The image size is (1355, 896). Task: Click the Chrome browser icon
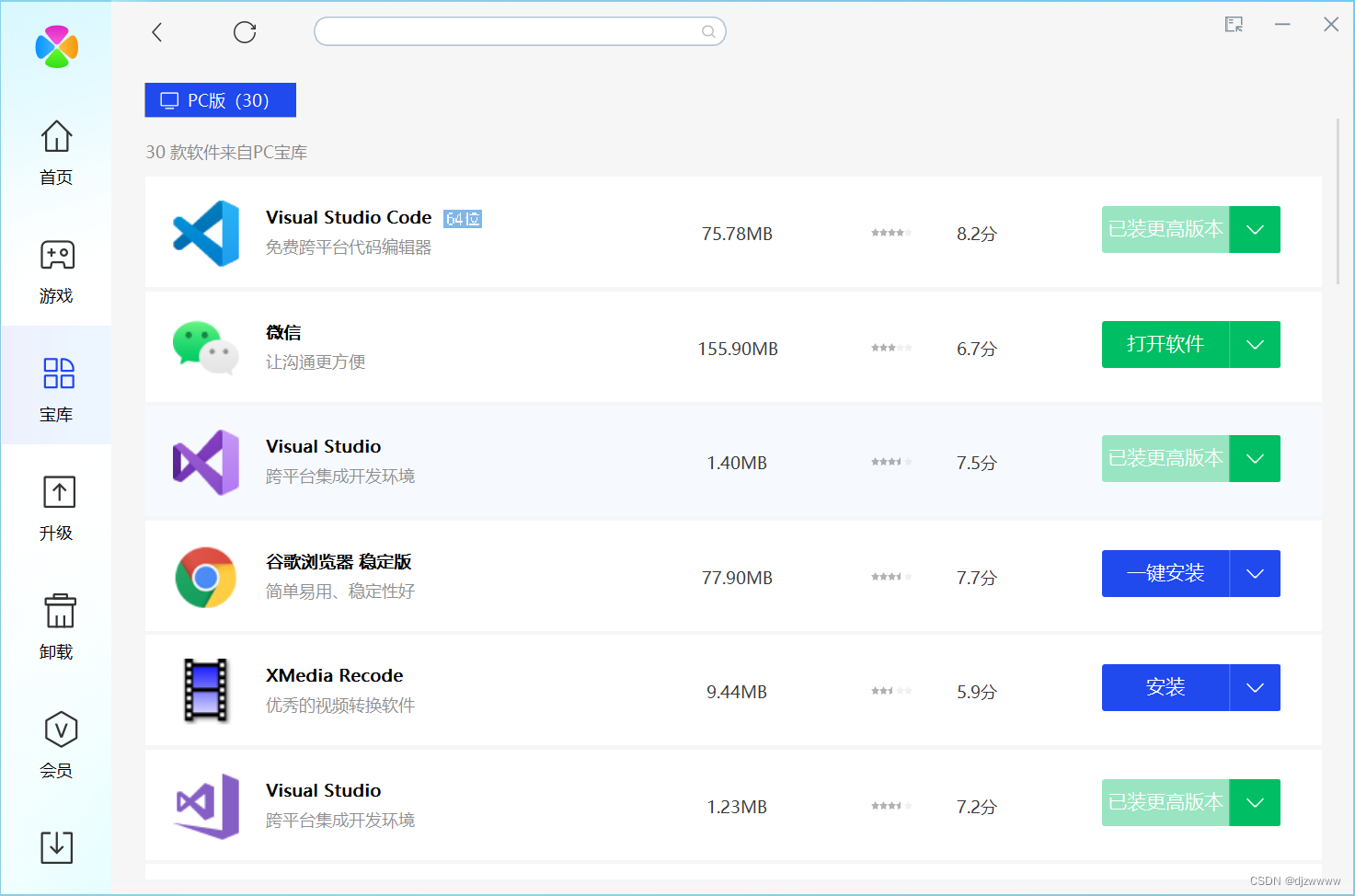[206, 578]
